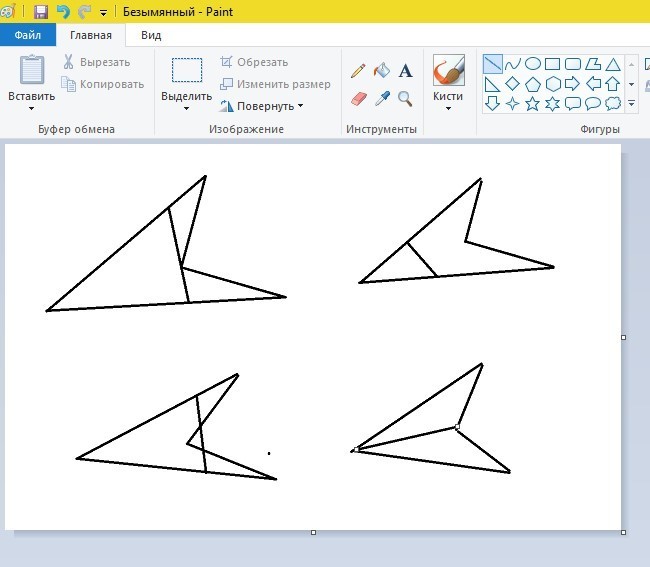Click the Undo arrow in title bar

63,12
